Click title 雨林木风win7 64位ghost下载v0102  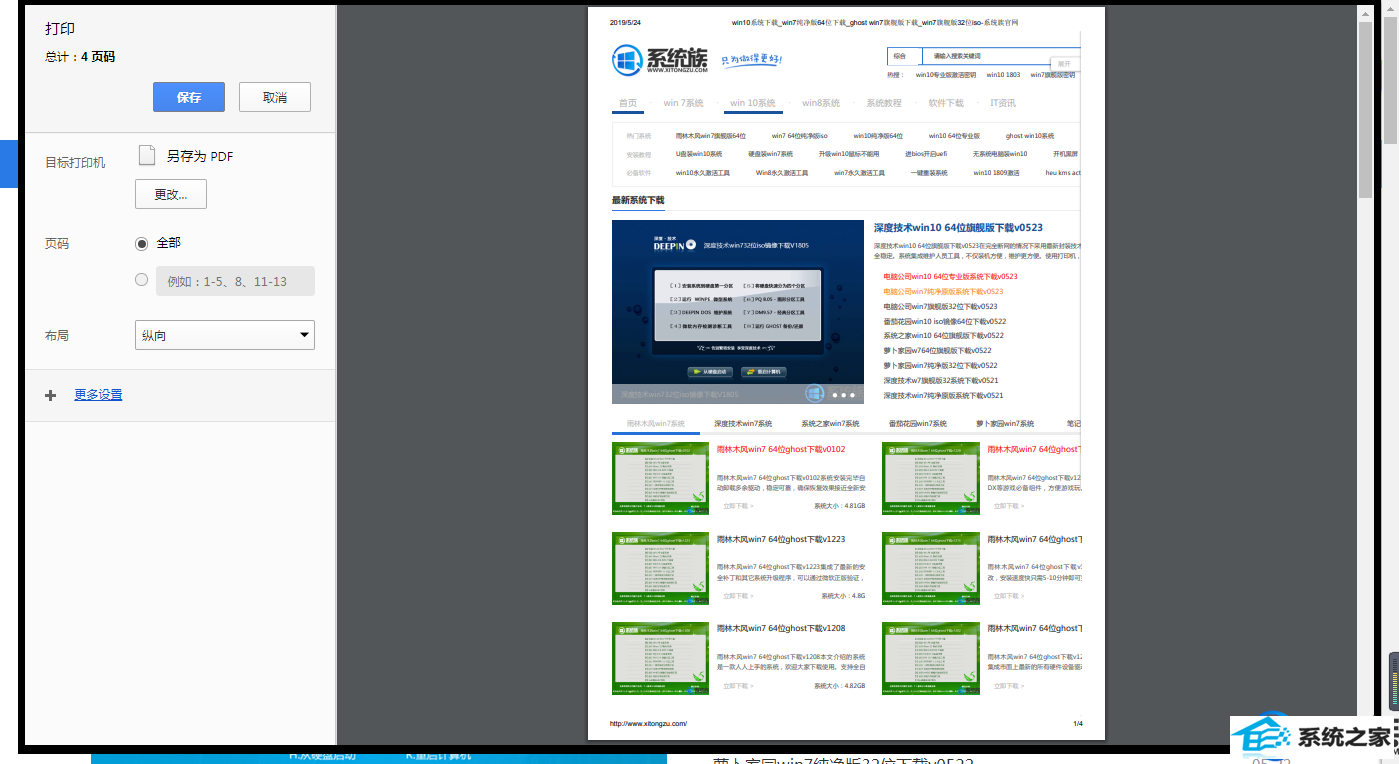point(781,449)
